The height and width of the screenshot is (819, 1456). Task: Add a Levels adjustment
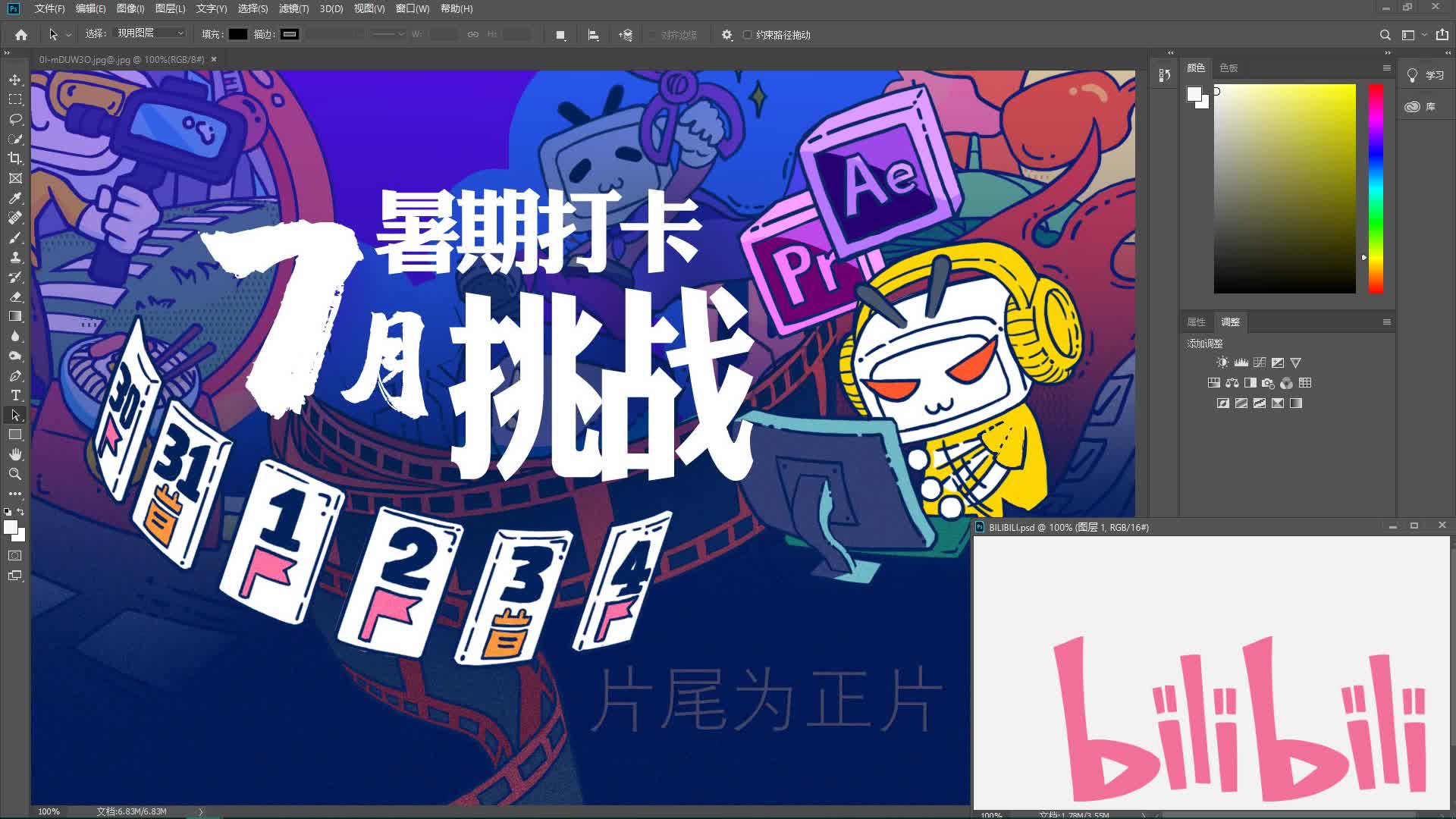tap(1241, 362)
